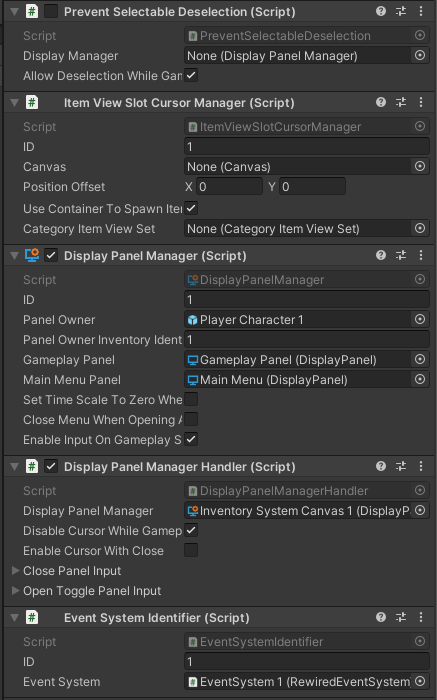This screenshot has width=437, height=700.
Task: Collapse the Display Panel Manager component
Action: tap(14, 255)
